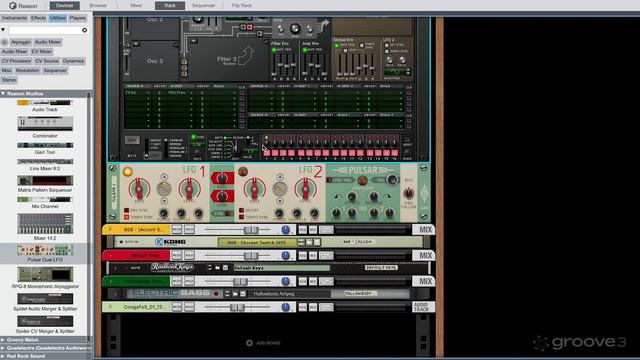Click the Pulsar LFO 2 rate knob

[254, 189]
